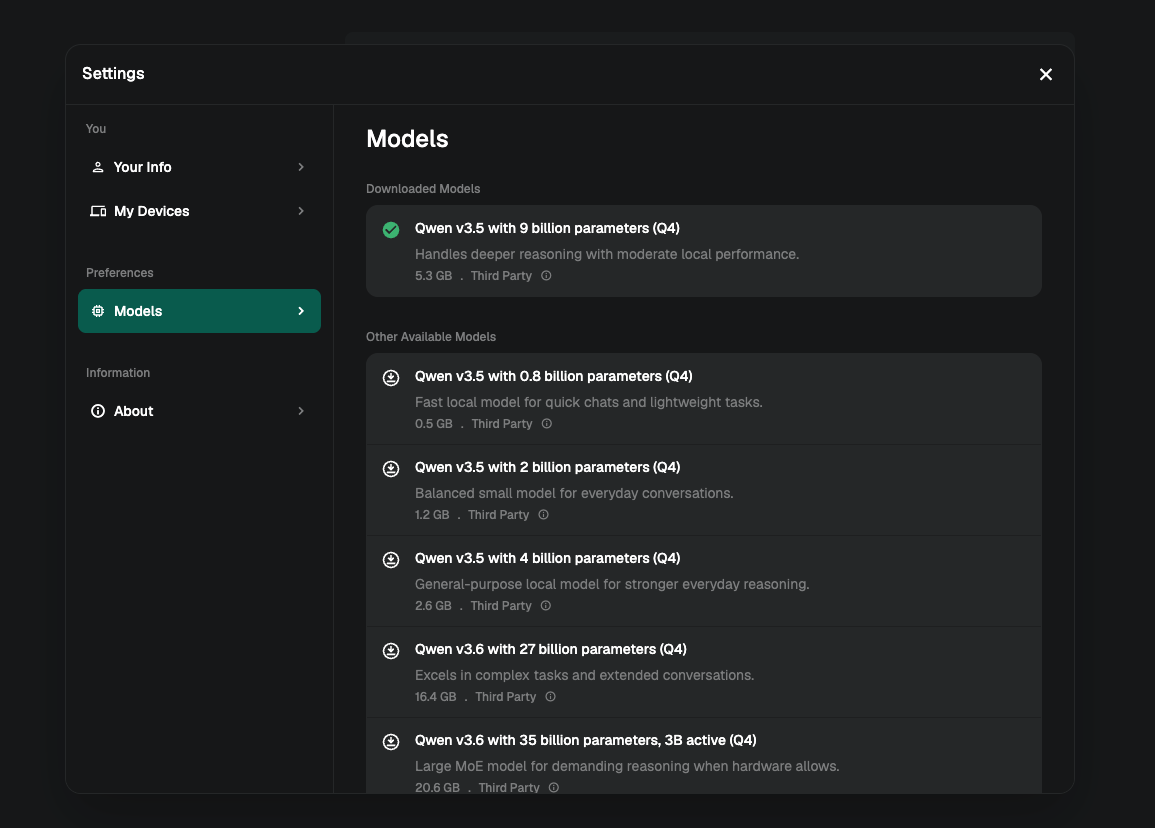This screenshot has width=1155, height=828.
Task: Click the Models row chevron
Action: tap(301, 311)
